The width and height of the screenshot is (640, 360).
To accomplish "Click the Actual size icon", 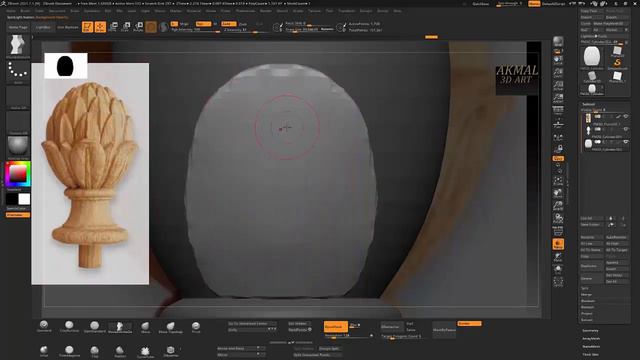I will click(558, 86).
